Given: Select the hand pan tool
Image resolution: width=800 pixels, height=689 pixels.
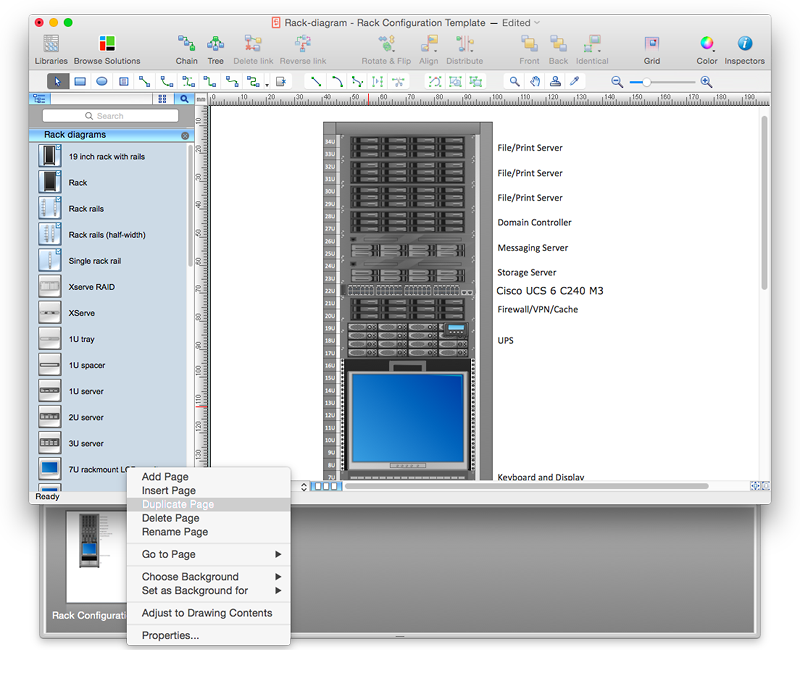Looking at the screenshot, I should pyautogui.click(x=535, y=82).
